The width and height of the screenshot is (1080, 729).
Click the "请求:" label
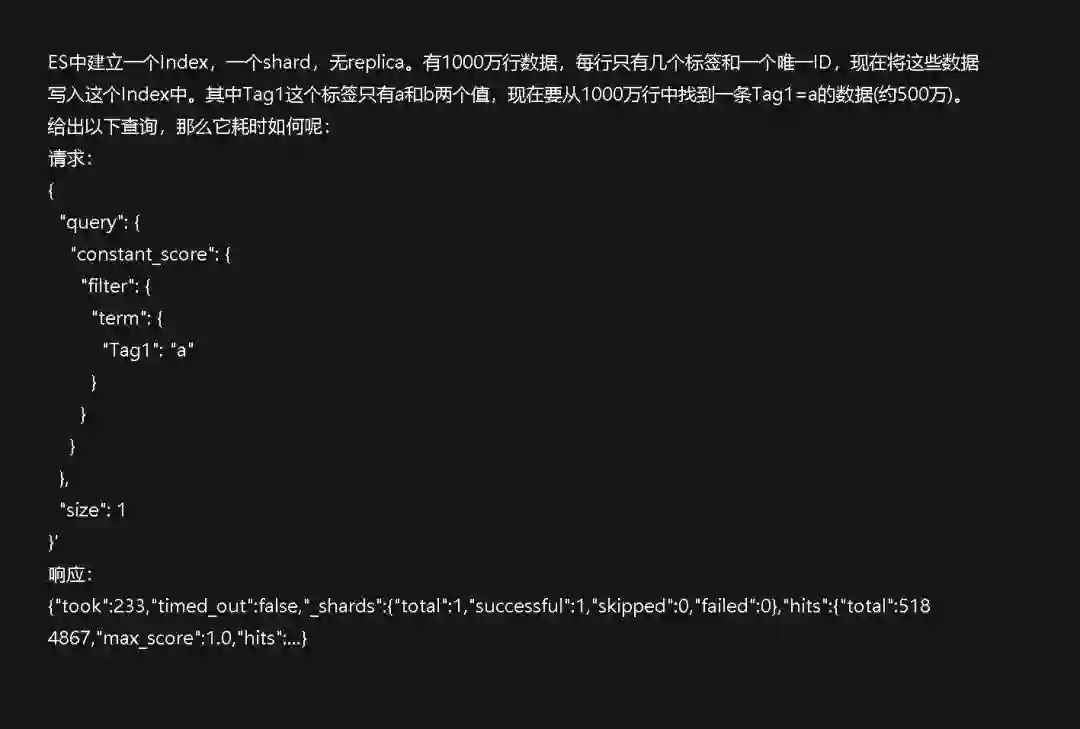coord(70,159)
